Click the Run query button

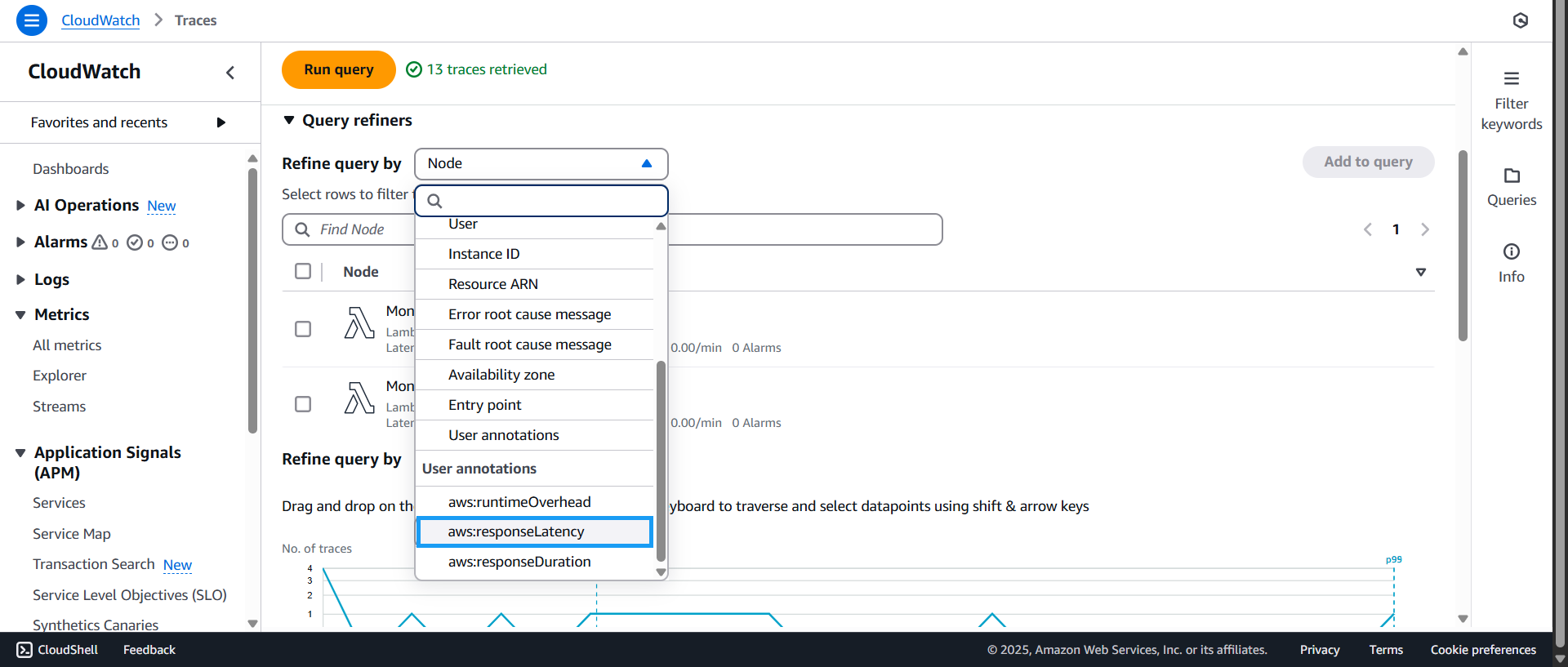click(x=338, y=69)
